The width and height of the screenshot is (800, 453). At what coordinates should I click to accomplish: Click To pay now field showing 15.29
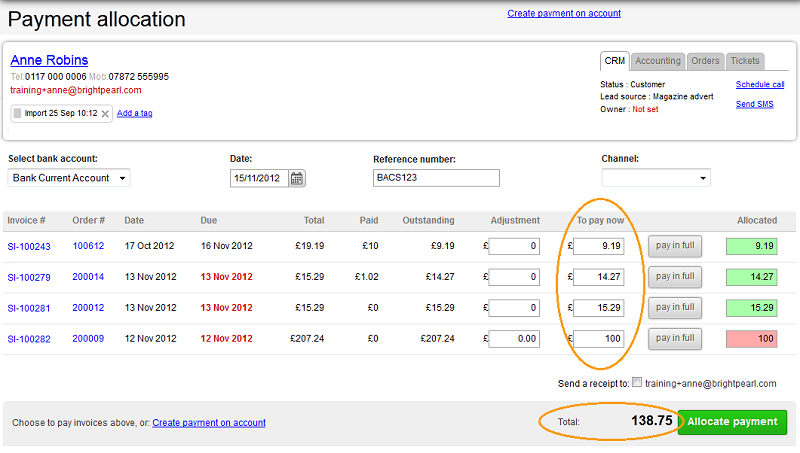pyautogui.click(x=598, y=308)
